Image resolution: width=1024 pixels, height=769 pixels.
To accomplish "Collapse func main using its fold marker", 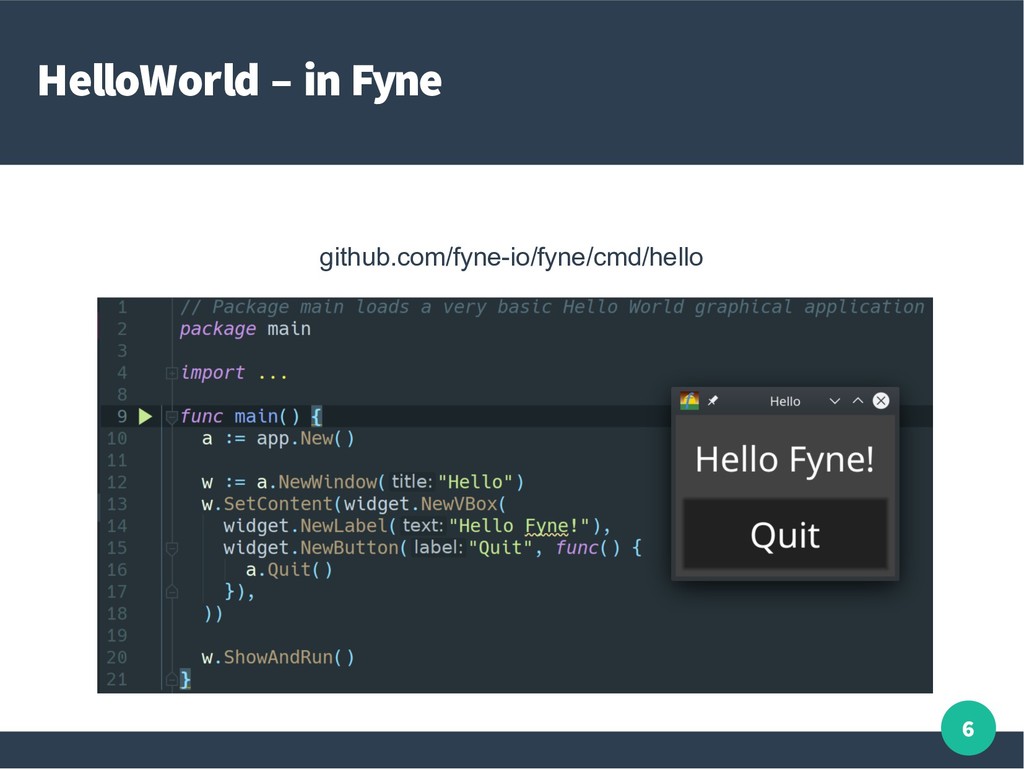I will [171, 416].
